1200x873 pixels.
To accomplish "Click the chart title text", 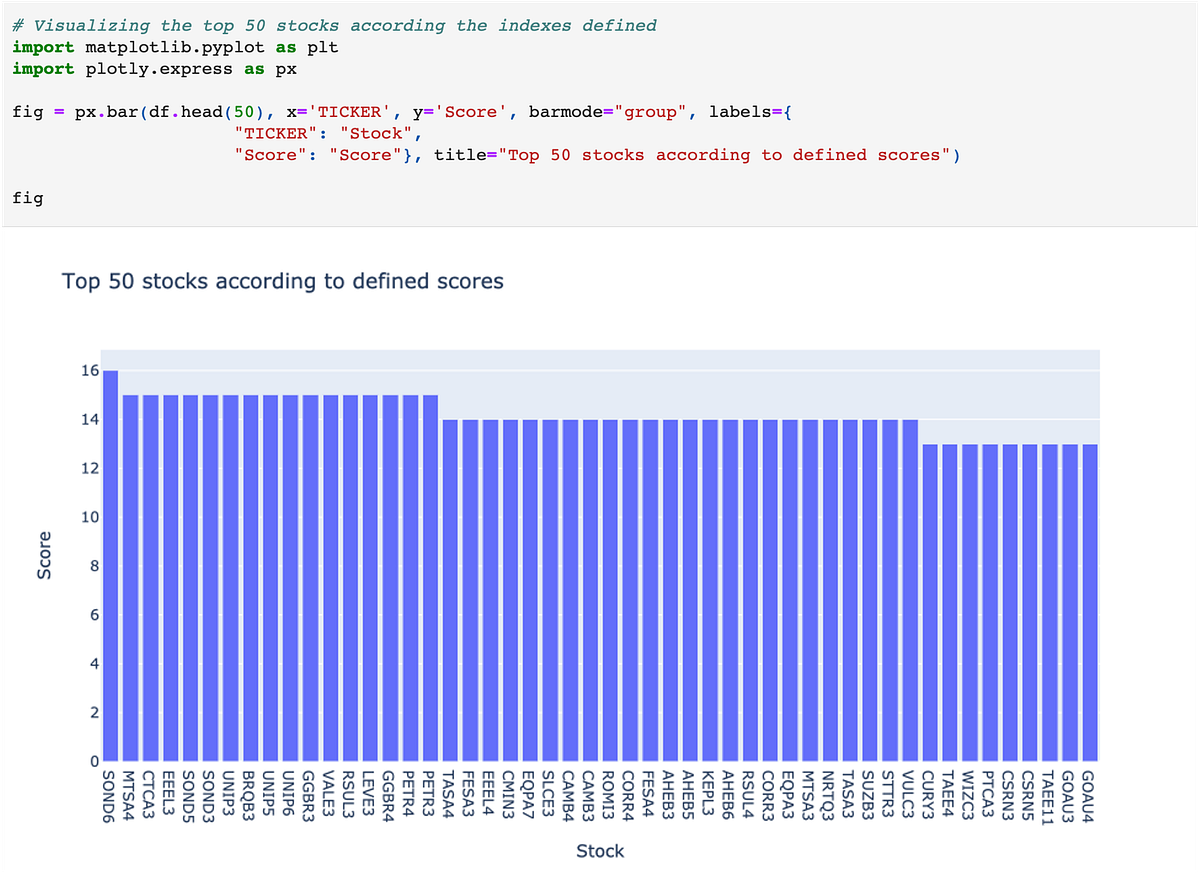I will click(283, 281).
